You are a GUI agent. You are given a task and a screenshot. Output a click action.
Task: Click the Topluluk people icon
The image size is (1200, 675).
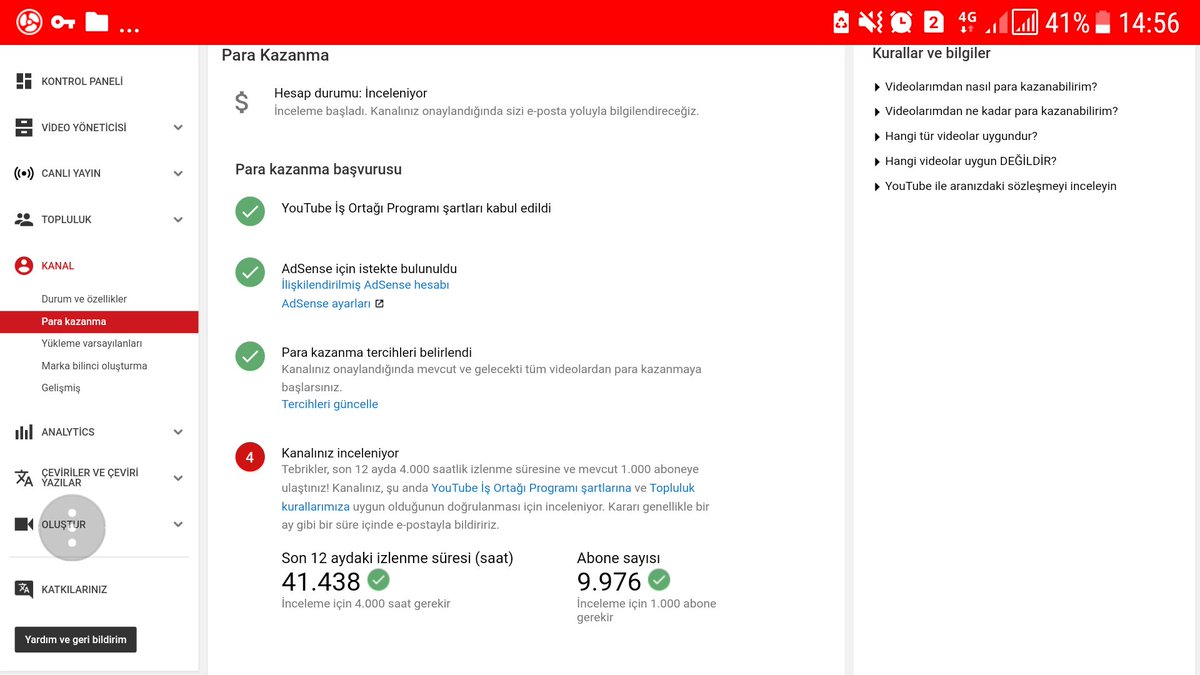tap(24, 219)
